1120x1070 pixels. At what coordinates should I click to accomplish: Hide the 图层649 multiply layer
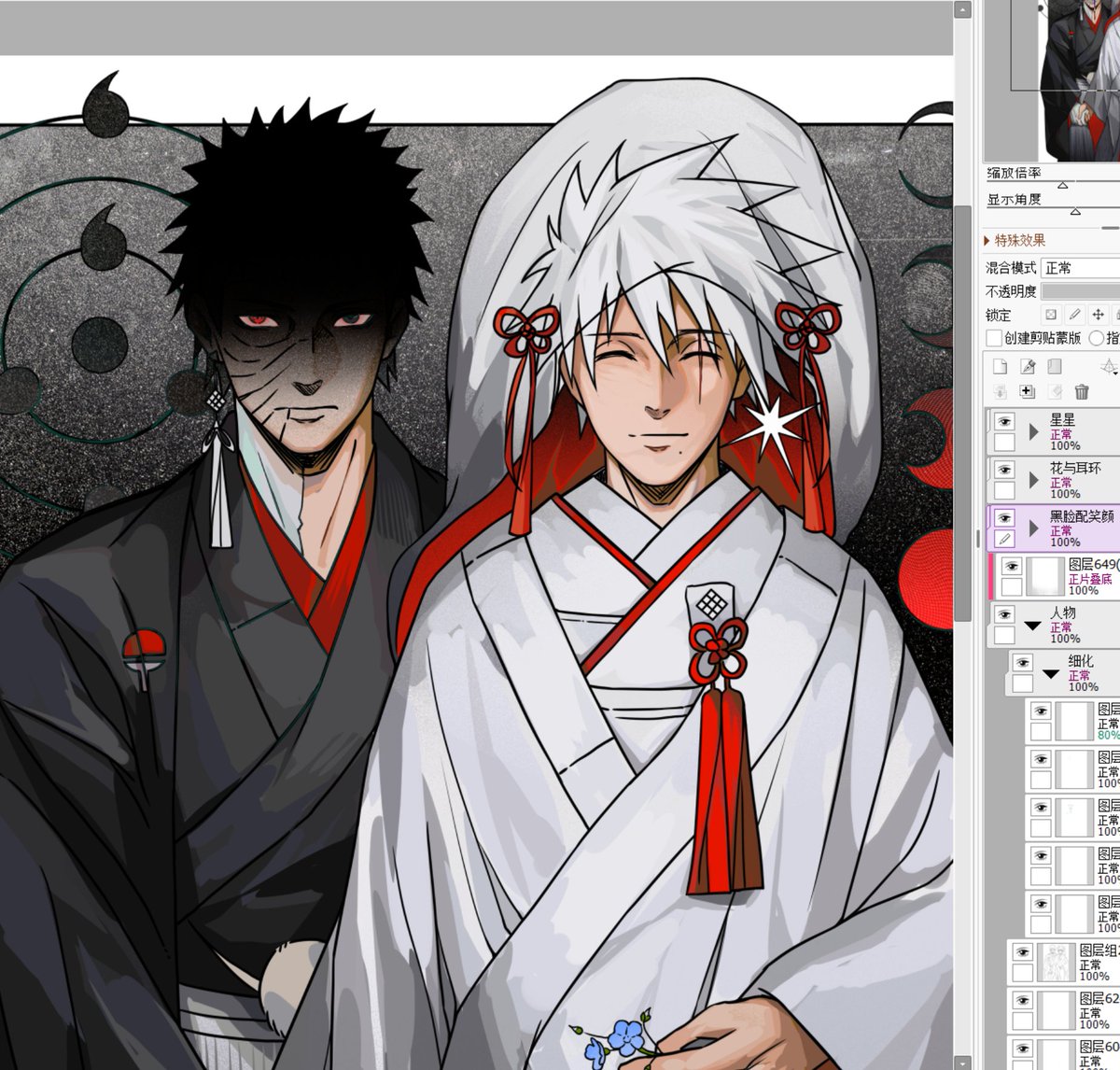point(1012,567)
